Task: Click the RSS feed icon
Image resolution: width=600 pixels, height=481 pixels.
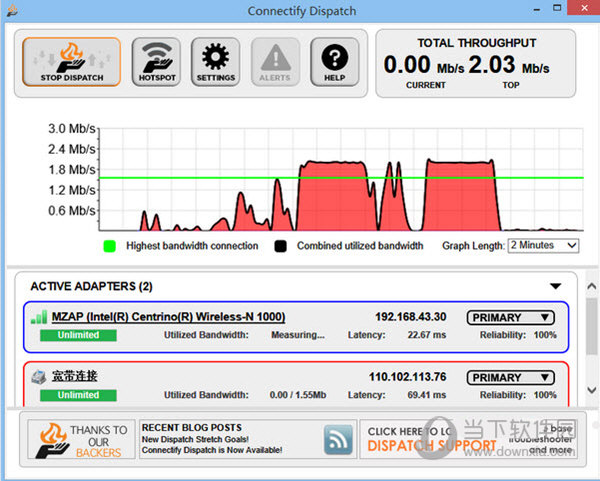Action: click(338, 439)
